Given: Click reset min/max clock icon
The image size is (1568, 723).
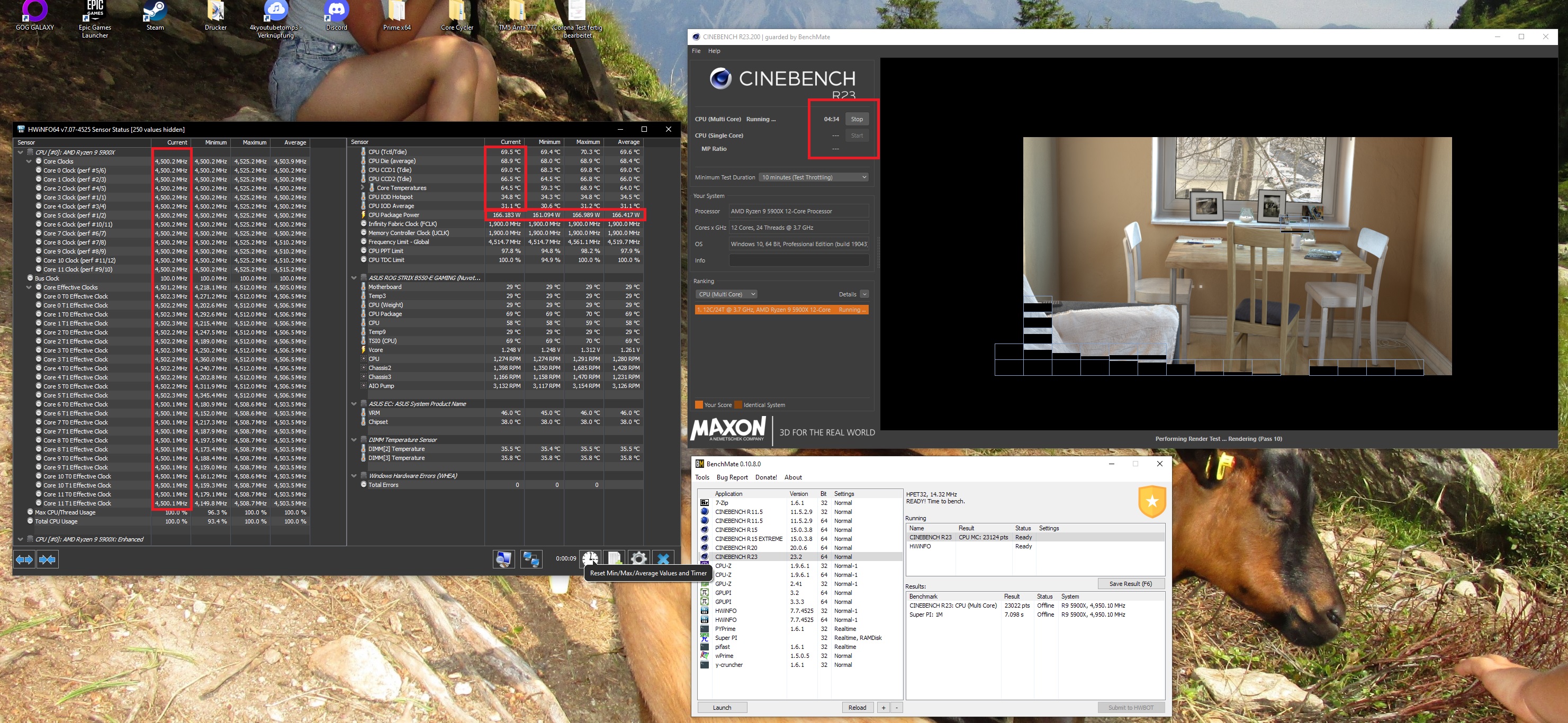Looking at the screenshot, I should click(x=589, y=559).
